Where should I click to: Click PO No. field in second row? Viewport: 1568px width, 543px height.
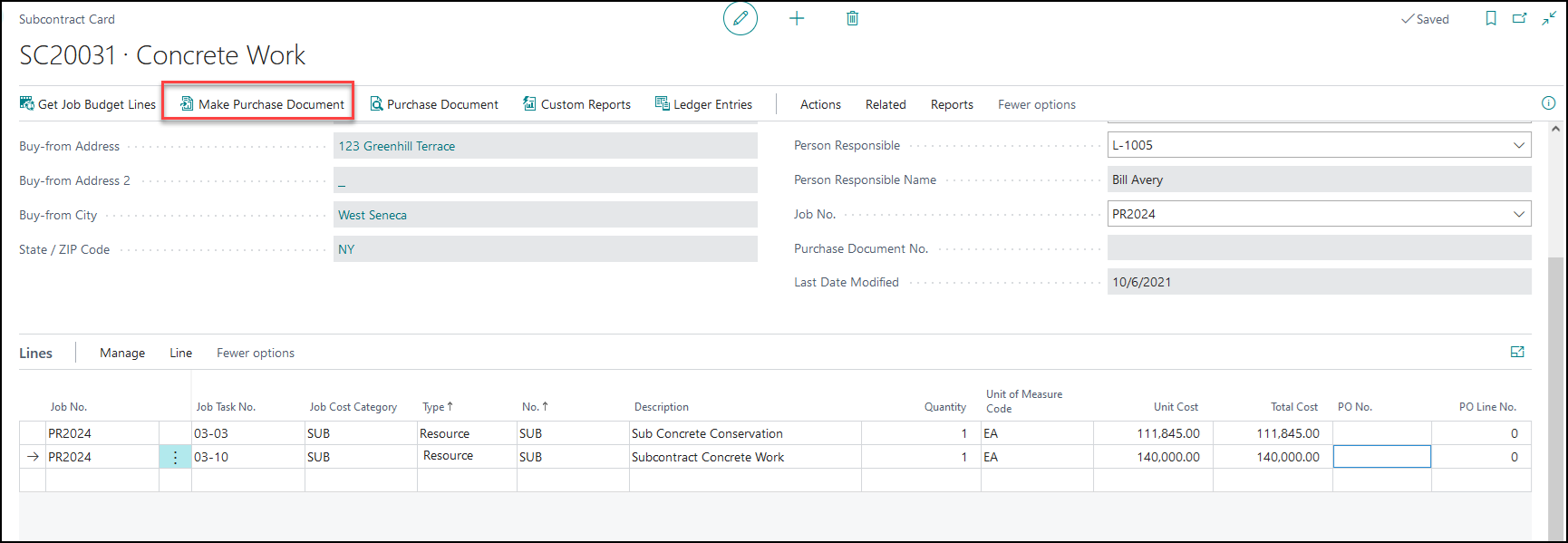1381,457
